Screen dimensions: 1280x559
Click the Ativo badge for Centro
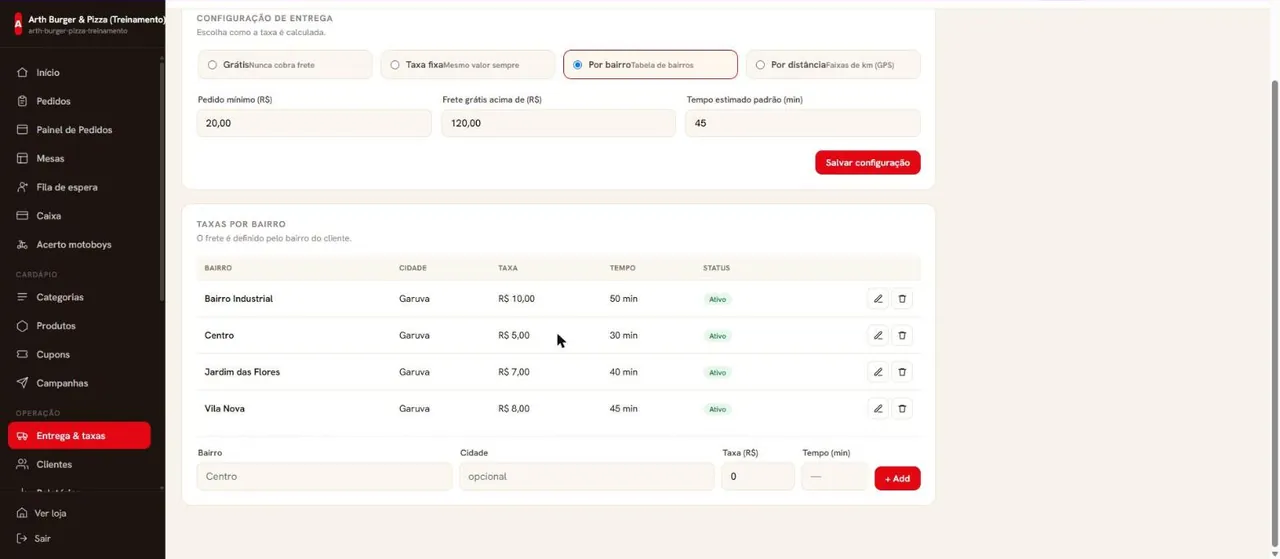[718, 336]
